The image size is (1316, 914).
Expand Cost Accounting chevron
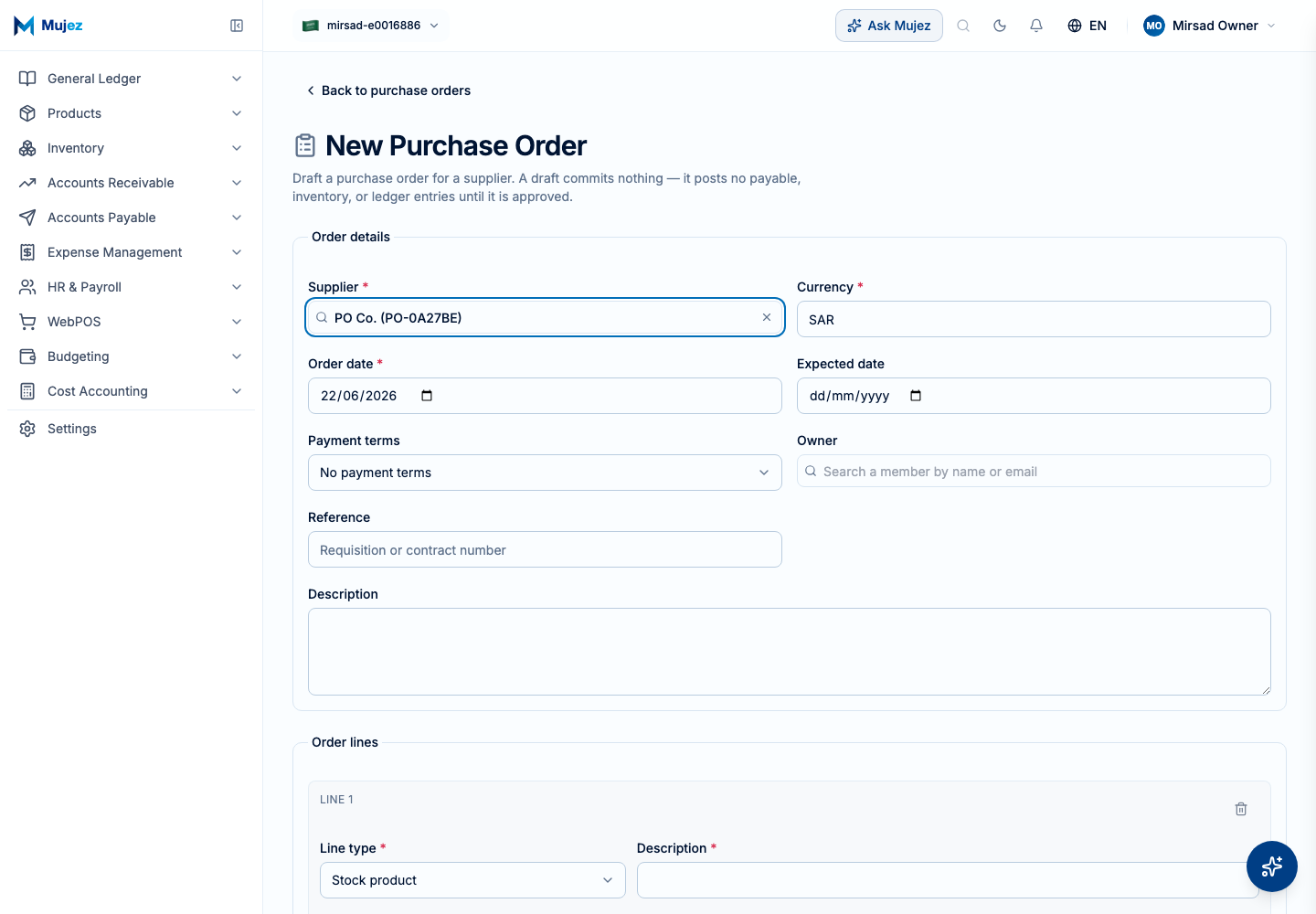(x=237, y=391)
